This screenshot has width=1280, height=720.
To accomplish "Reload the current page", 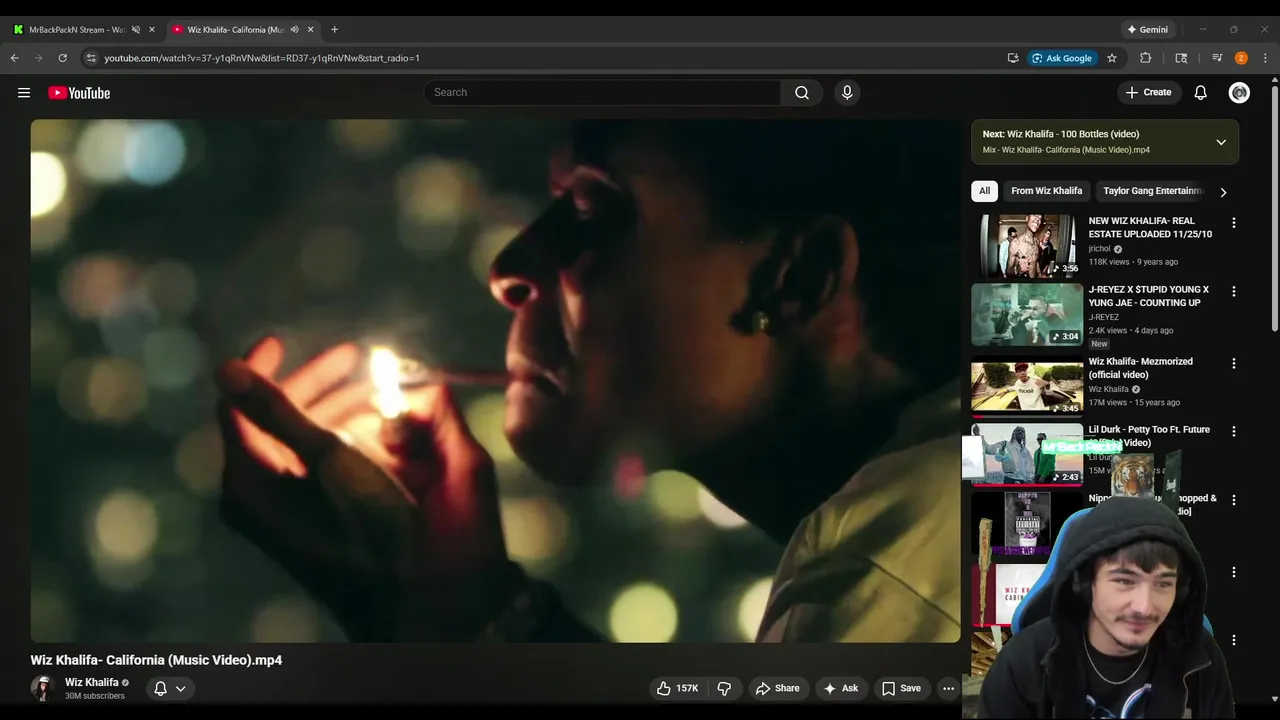I will 62,58.
